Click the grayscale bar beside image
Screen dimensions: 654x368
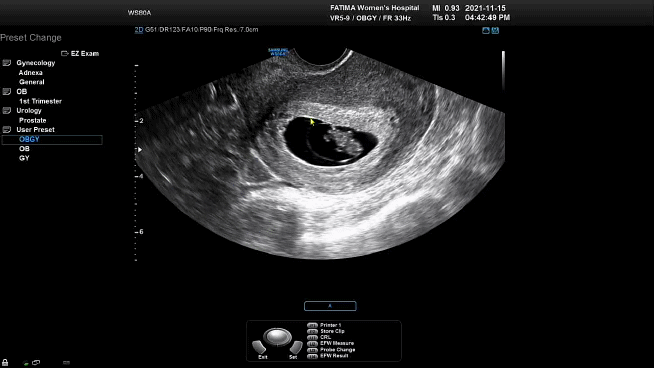click(503, 70)
